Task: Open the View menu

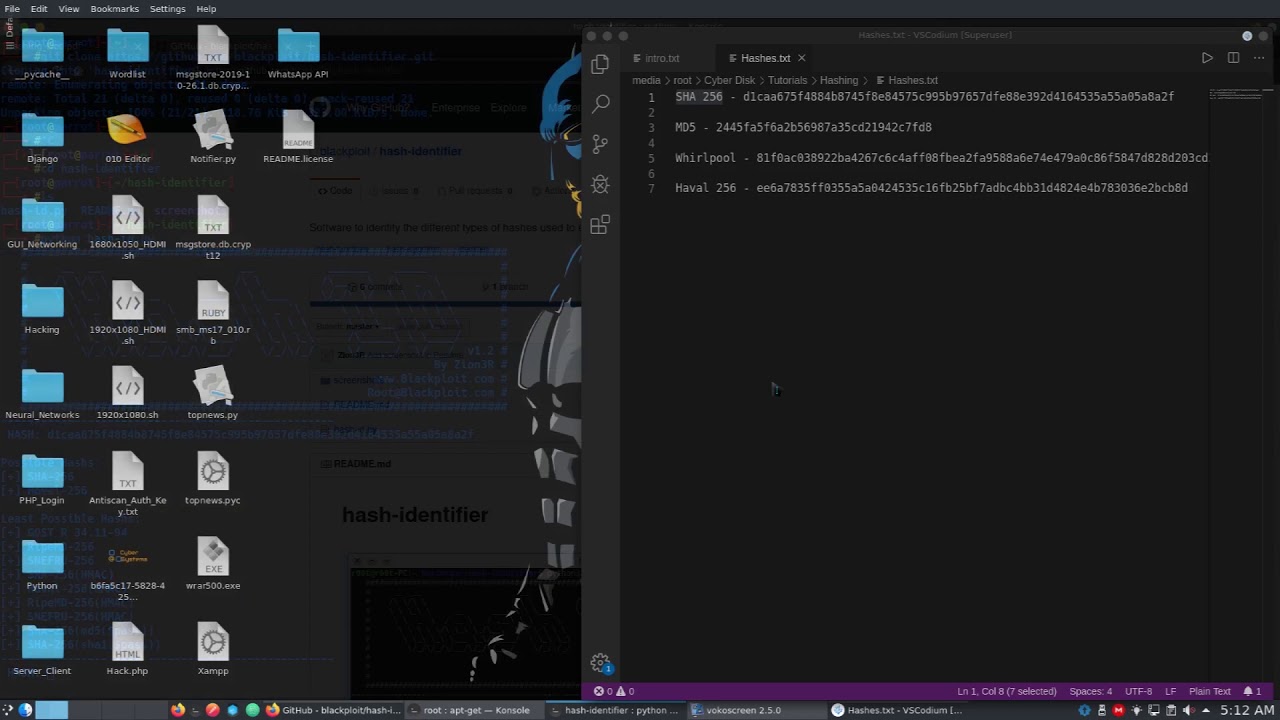Action: (69, 8)
